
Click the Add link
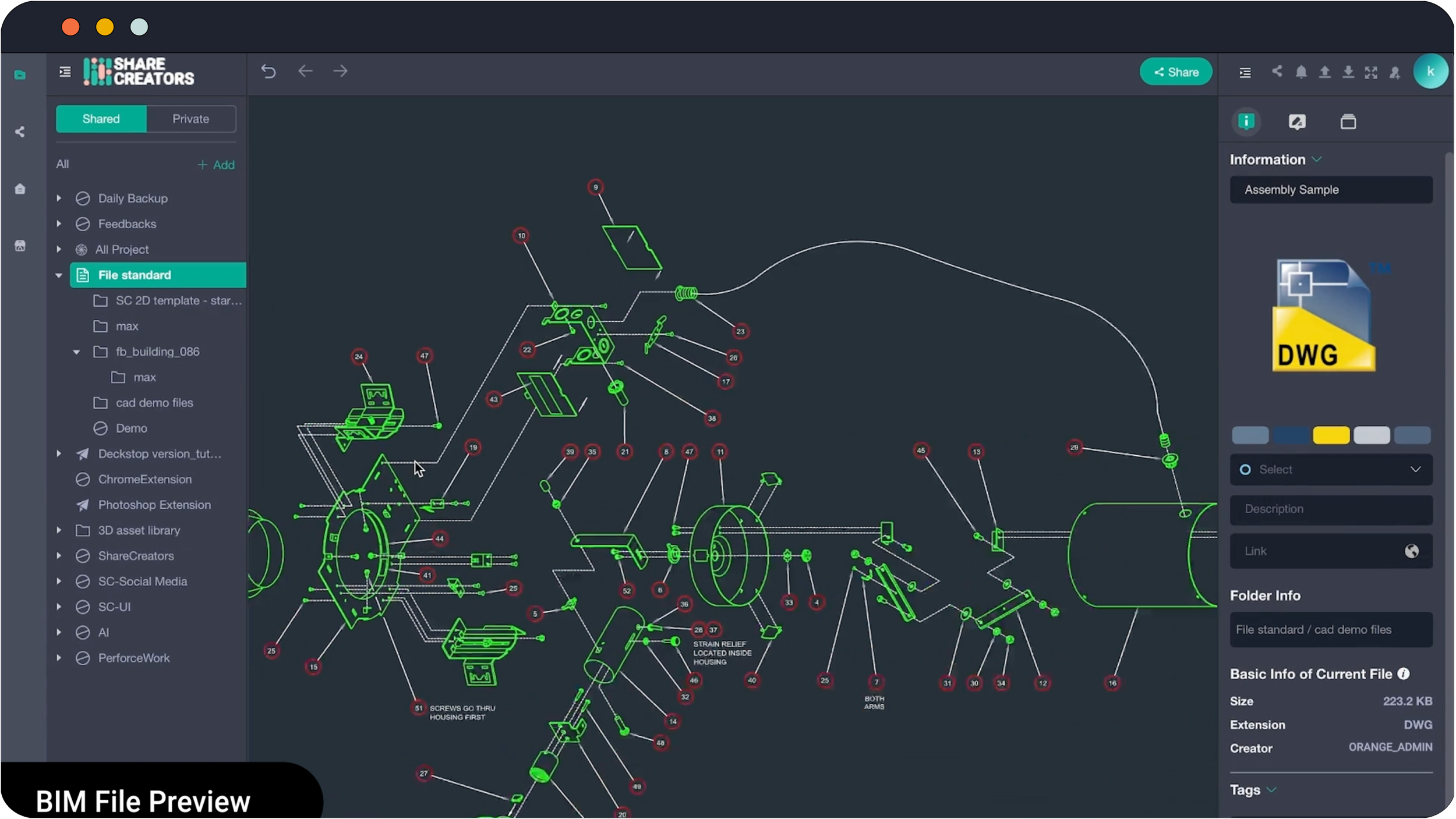[216, 165]
